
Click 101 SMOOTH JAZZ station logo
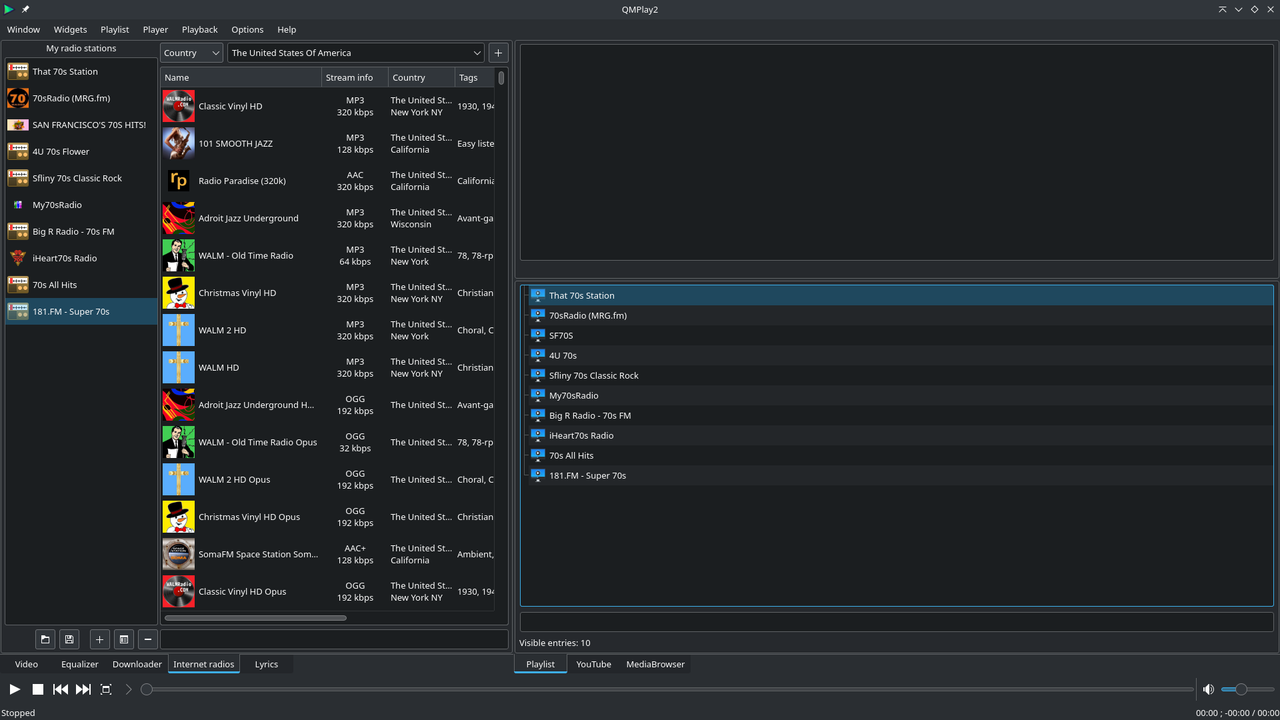178,143
